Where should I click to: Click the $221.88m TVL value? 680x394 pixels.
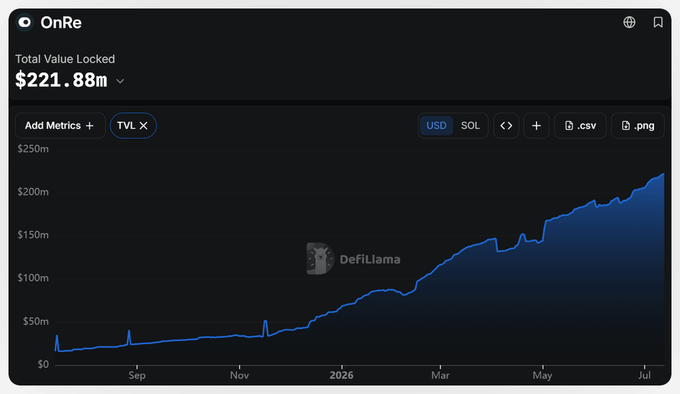tap(61, 80)
